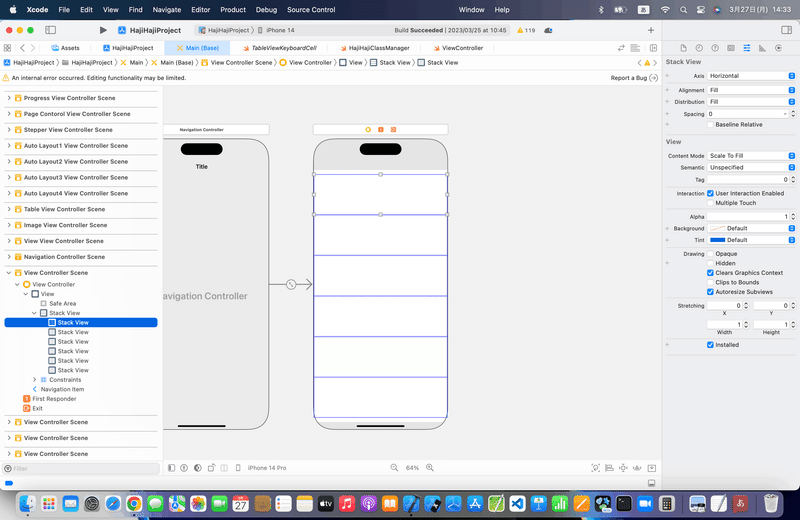Switch to HajiHajiClassManager tab

[374, 48]
